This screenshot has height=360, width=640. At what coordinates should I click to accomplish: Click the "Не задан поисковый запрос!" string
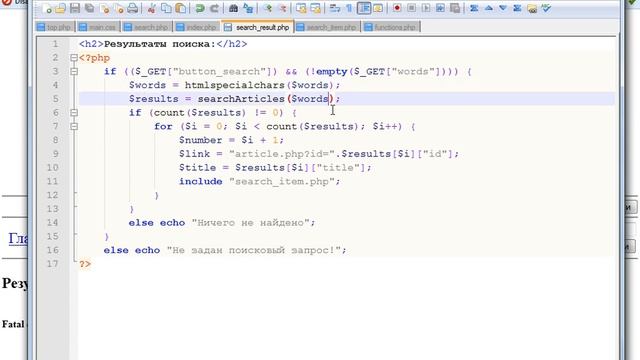point(253,250)
